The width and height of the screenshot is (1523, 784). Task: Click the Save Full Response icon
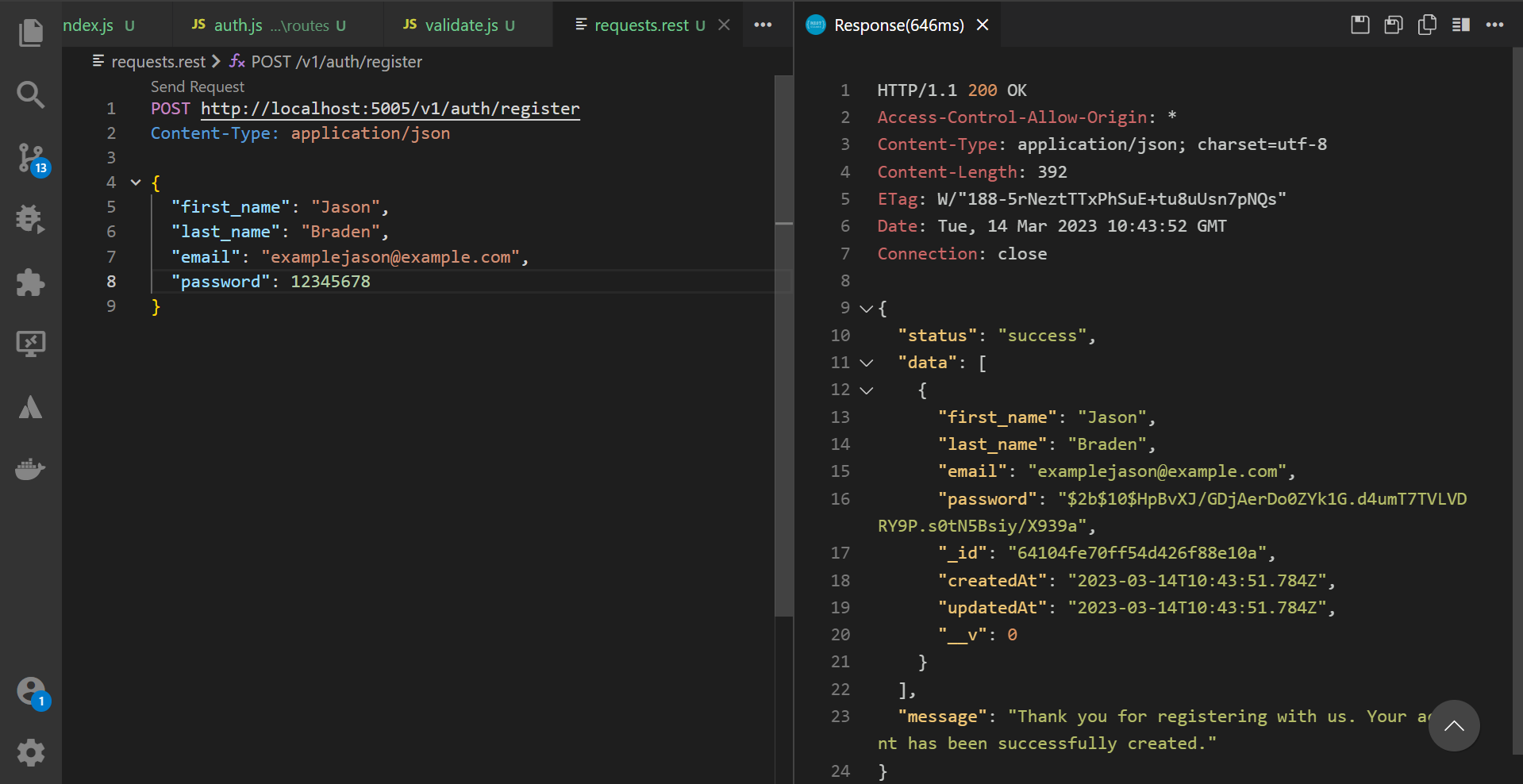1360,25
